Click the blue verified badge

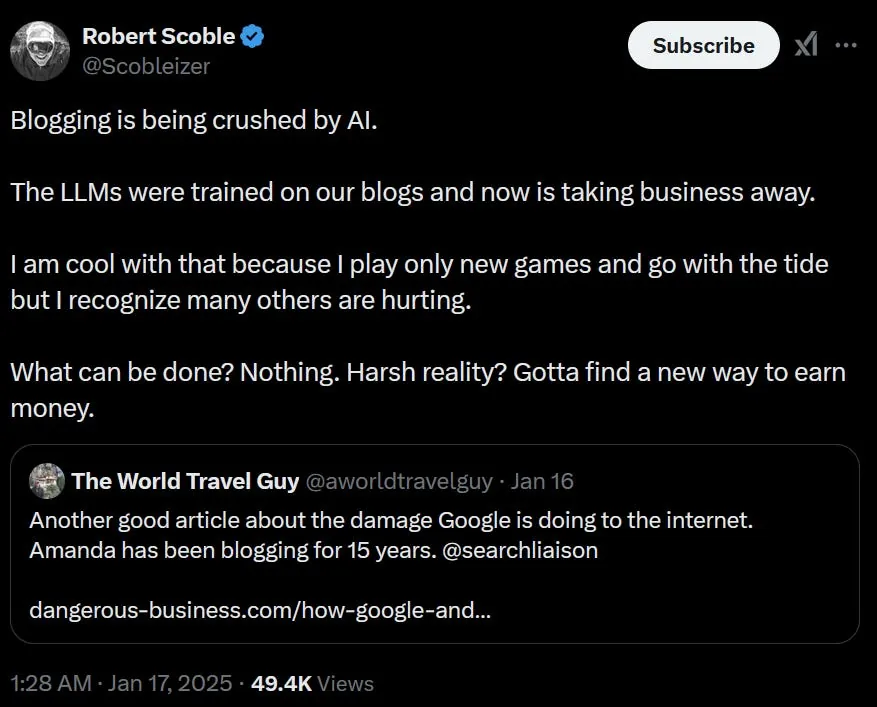tap(253, 37)
